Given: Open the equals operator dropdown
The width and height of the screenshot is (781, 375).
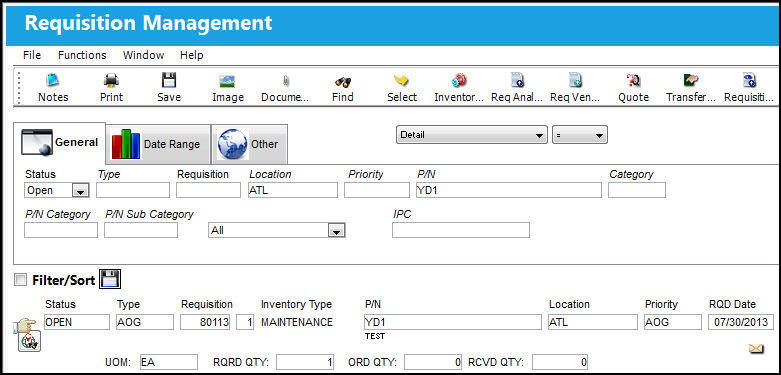Looking at the screenshot, I should pos(580,135).
